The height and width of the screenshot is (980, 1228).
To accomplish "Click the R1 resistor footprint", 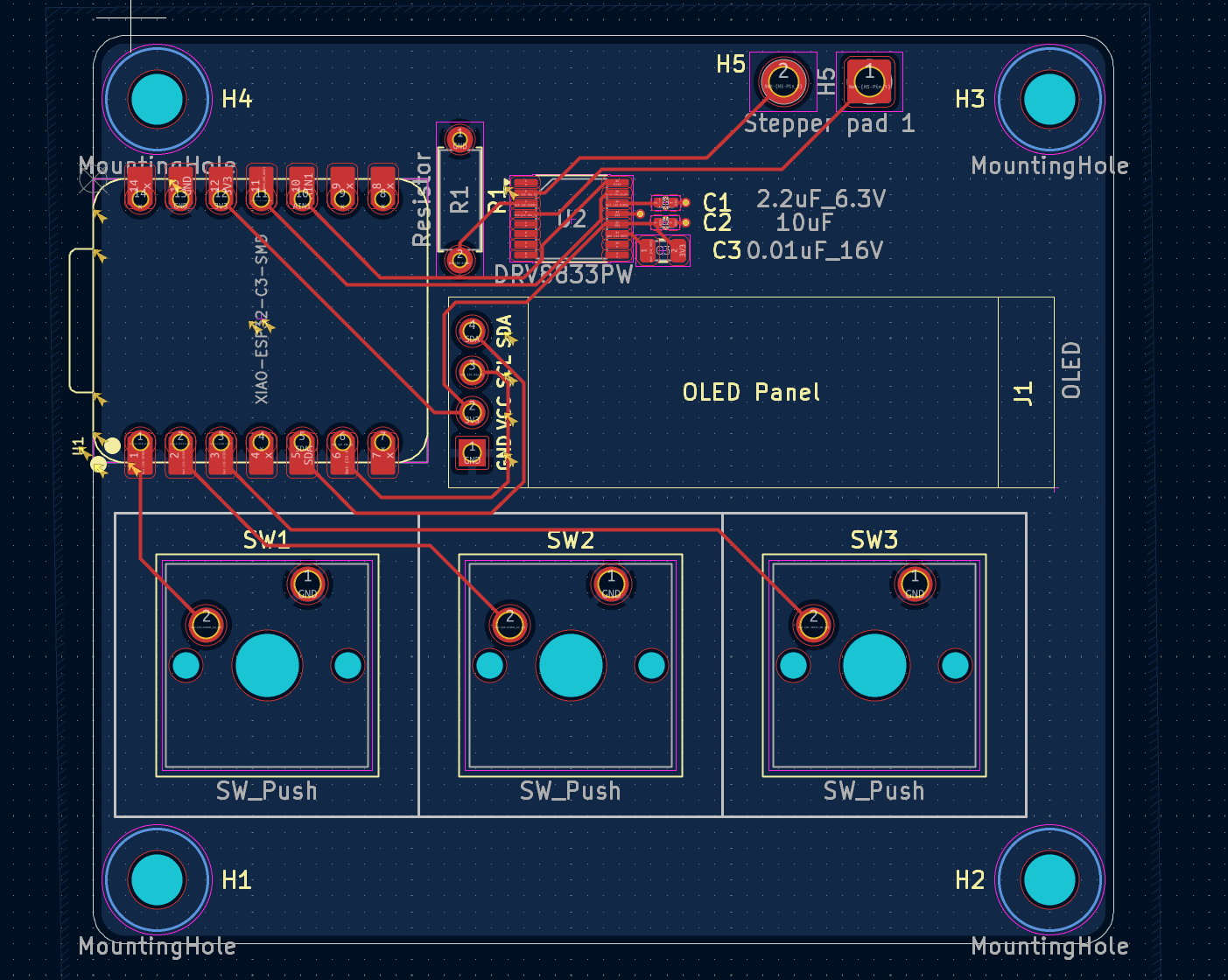I will (458, 199).
